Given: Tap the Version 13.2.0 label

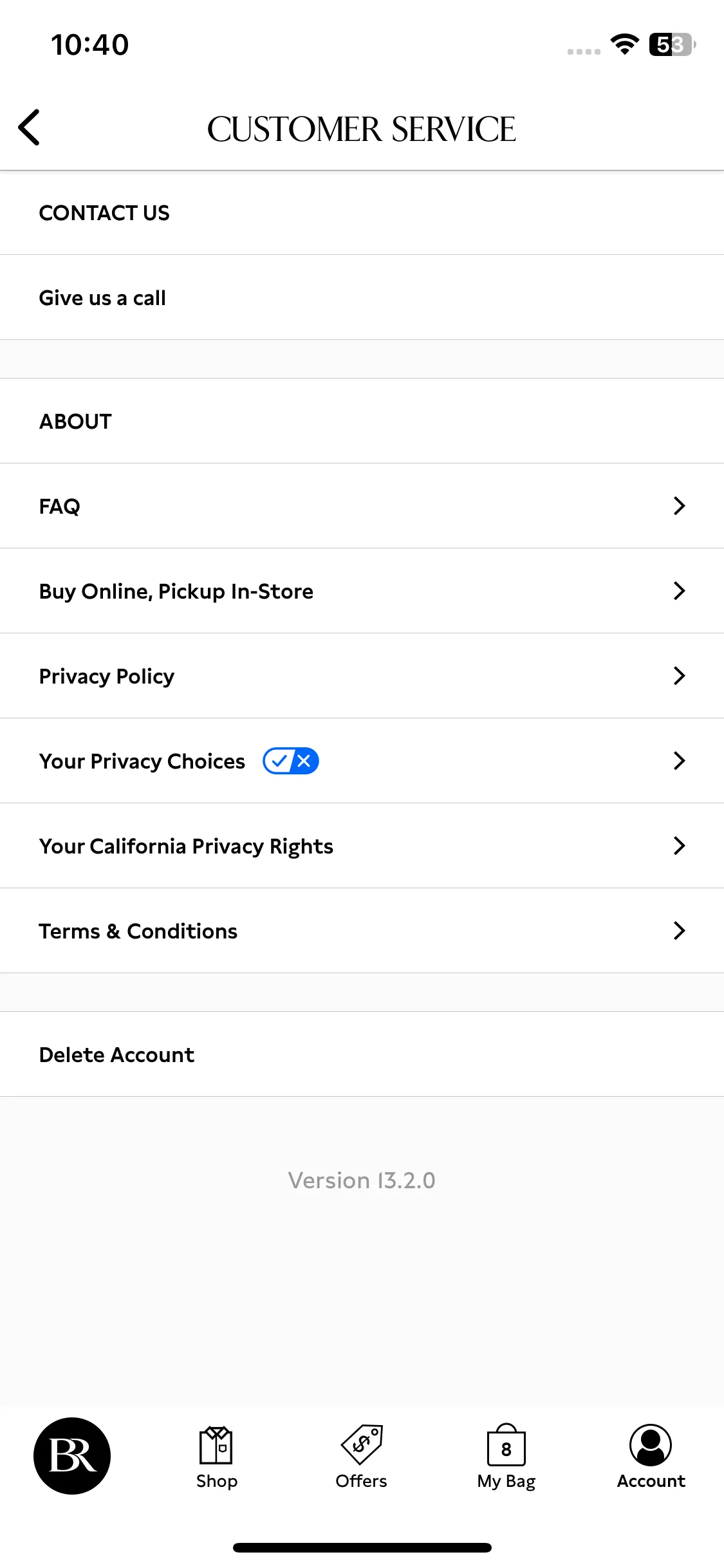Looking at the screenshot, I should pyautogui.click(x=362, y=1181).
